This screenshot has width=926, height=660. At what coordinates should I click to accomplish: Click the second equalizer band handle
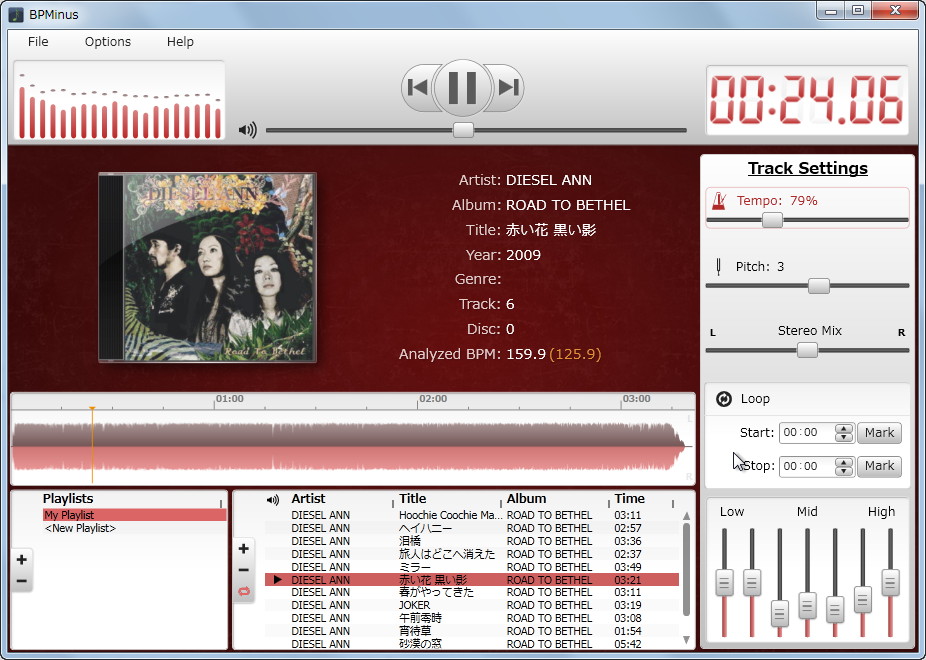(752, 582)
